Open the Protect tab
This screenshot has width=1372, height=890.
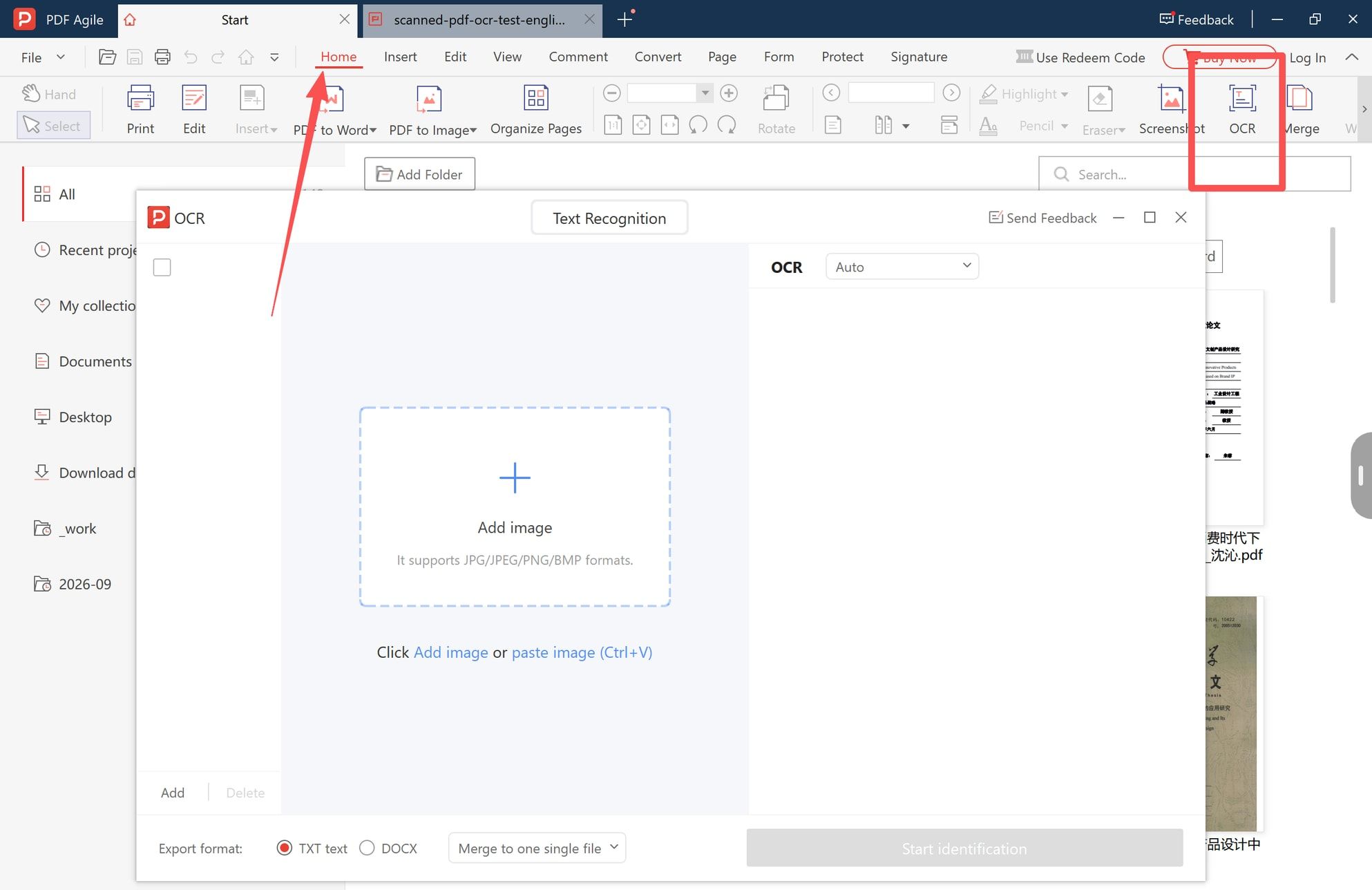(x=842, y=57)
